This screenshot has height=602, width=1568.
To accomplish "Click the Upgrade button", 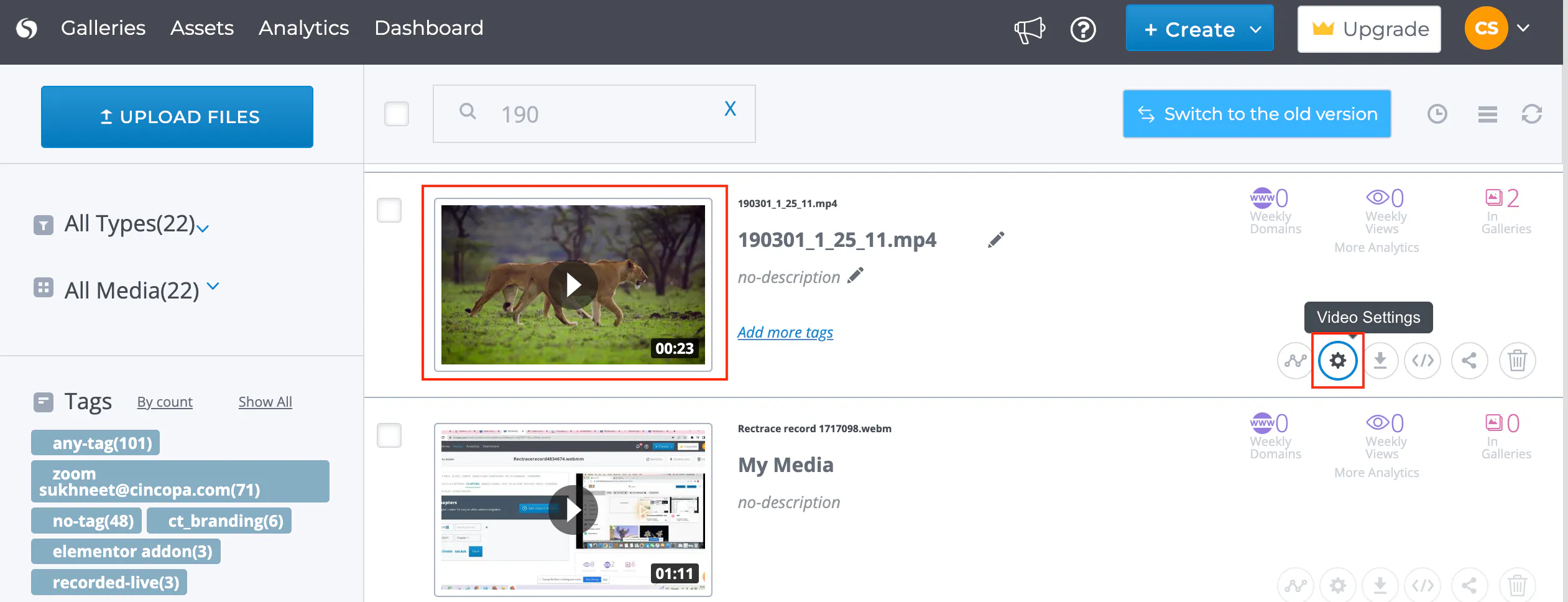I will tap(1369, 29).
